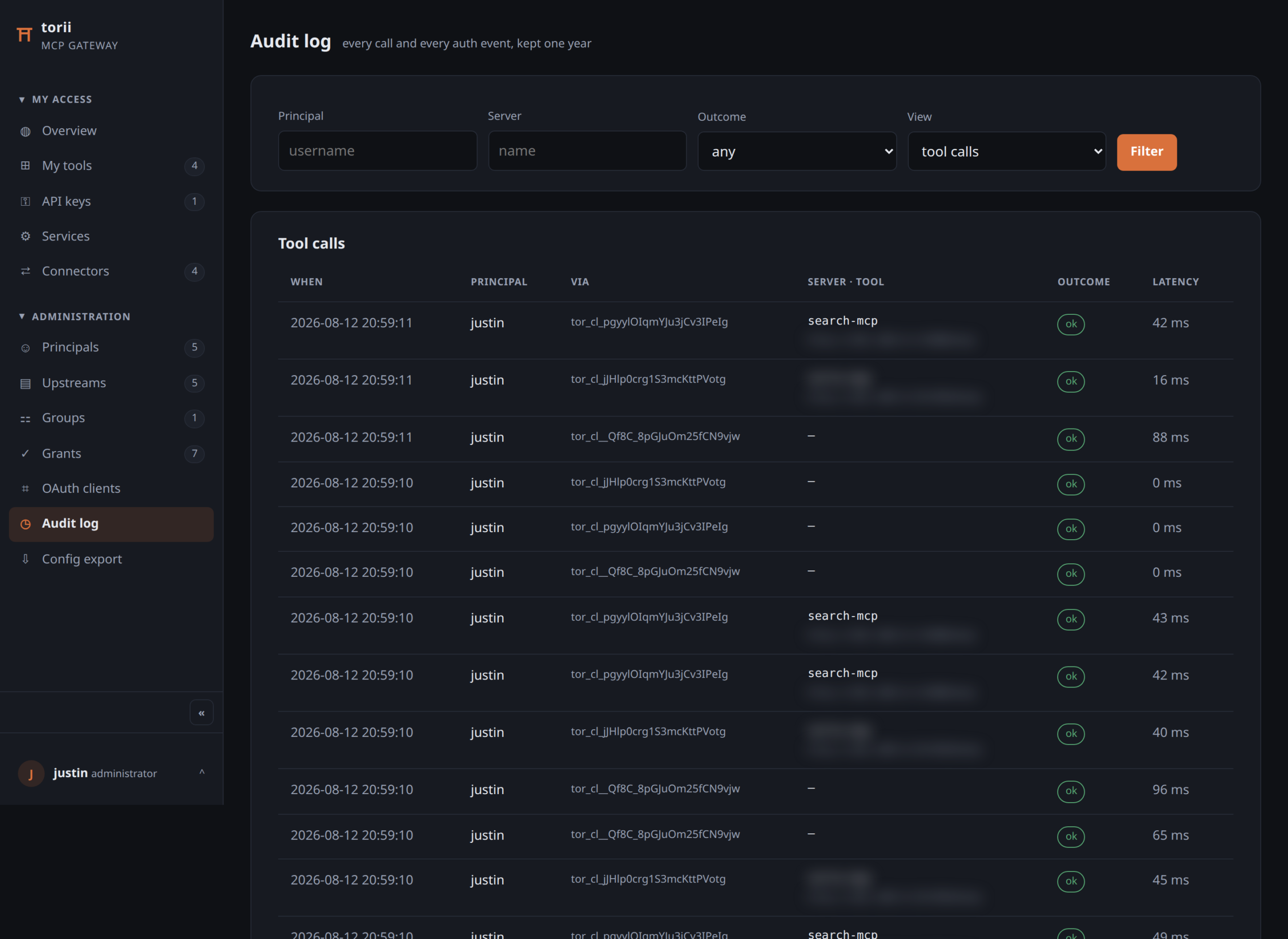Click the Audit log page title

pos(291,42)
